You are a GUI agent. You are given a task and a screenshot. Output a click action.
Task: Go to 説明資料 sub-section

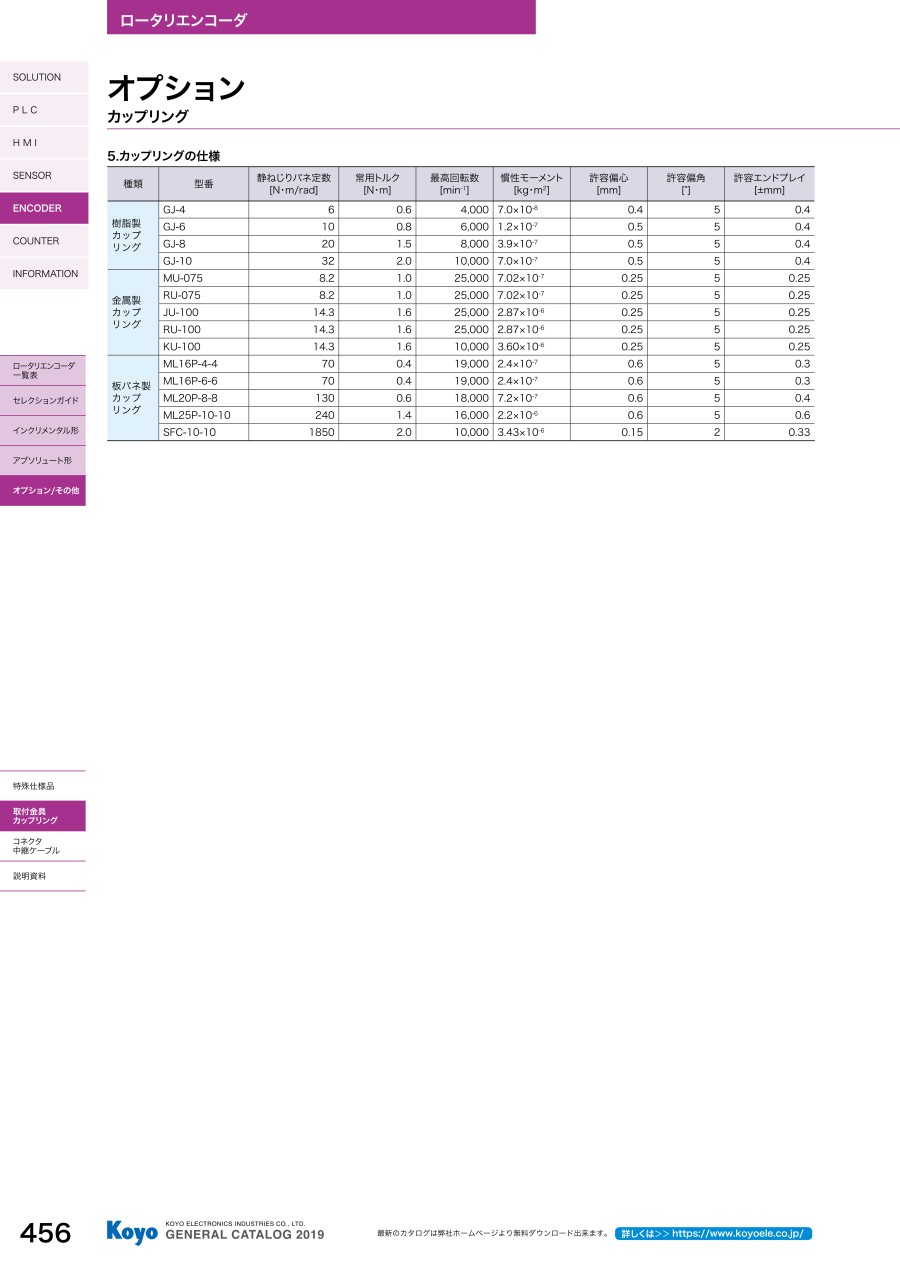tap(43, 876)
